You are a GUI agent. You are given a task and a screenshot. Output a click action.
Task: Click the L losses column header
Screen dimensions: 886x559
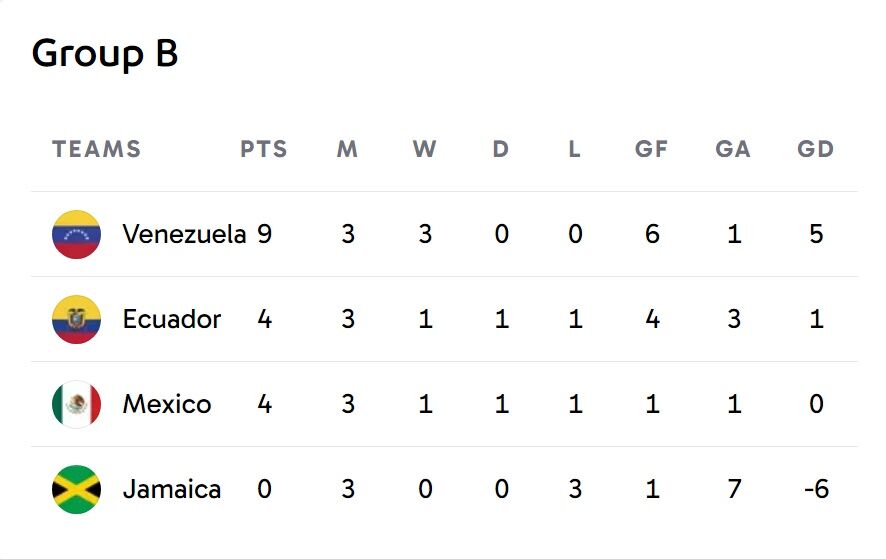click(574, 150)
